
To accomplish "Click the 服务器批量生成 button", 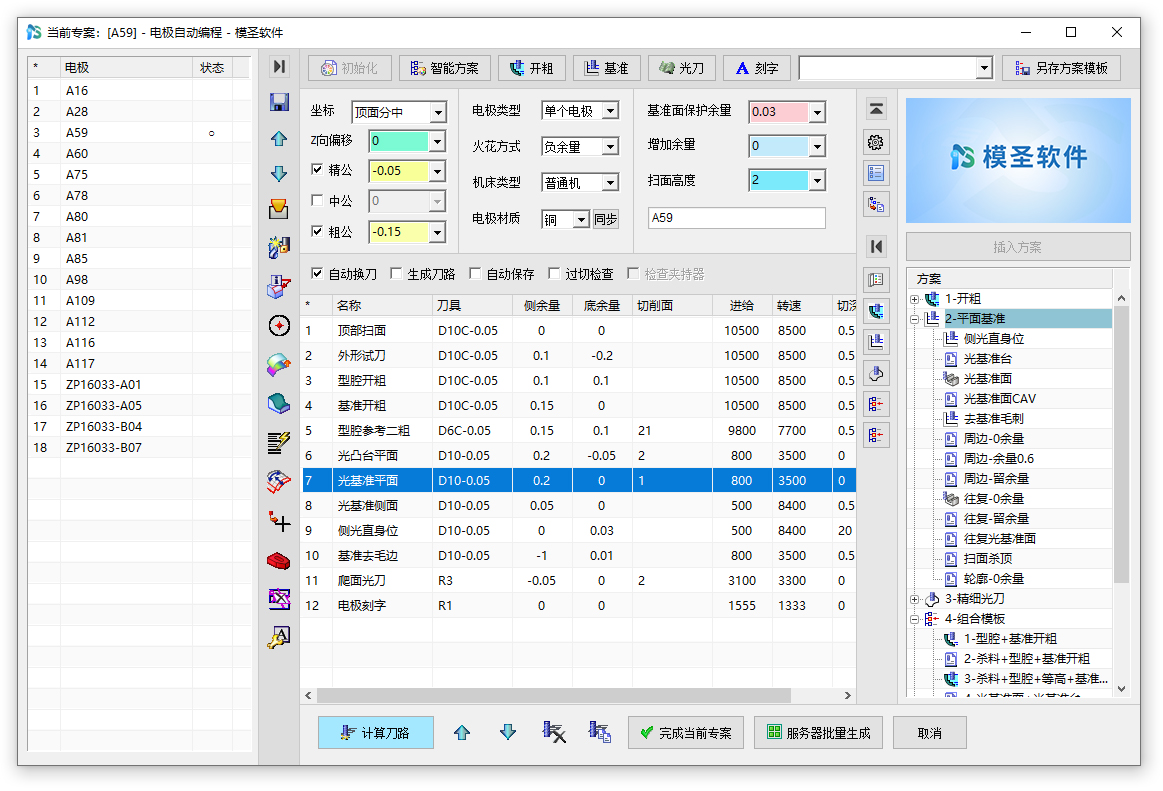I will click(x=819, y=732).
